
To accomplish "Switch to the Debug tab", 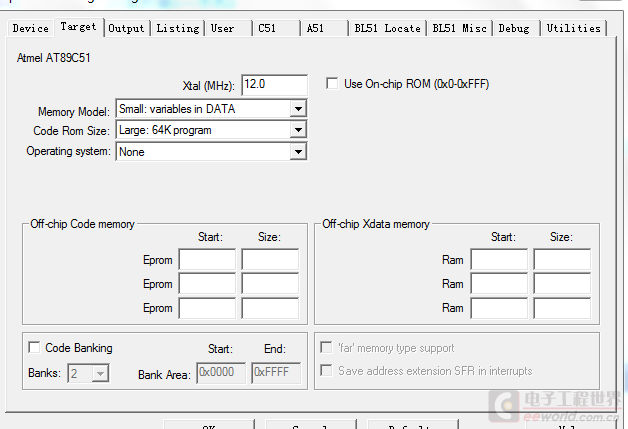I will [x=517, y=28].
